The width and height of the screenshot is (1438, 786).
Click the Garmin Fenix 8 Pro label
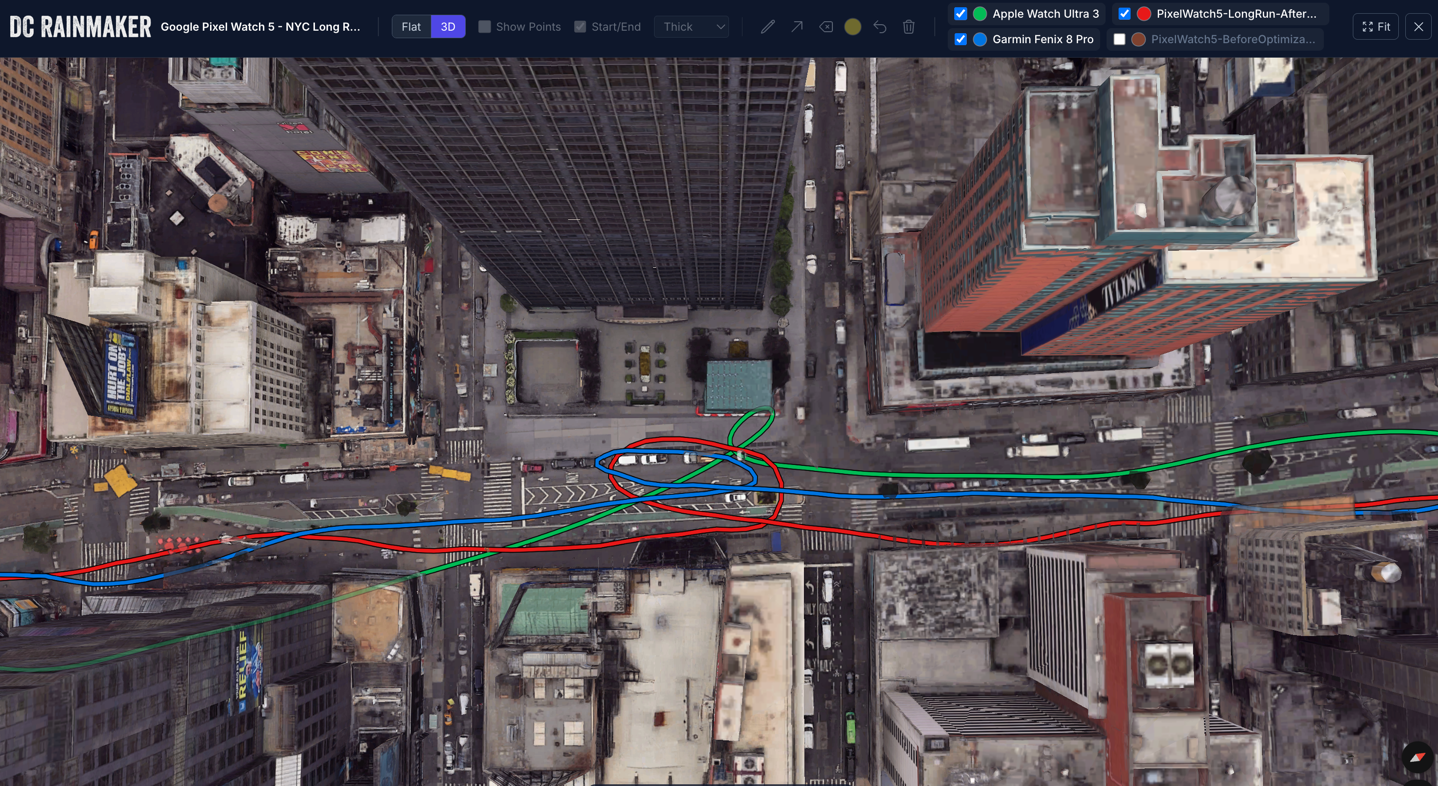coord(1043,40)
